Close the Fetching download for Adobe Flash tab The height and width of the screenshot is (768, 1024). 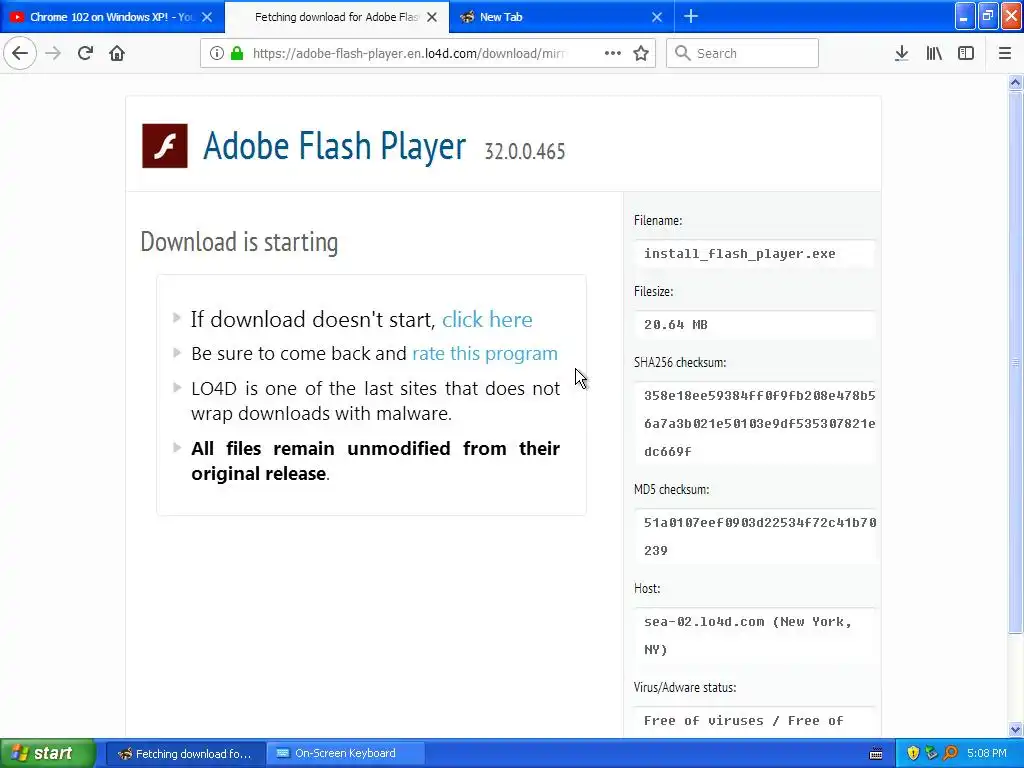pos(432,17)
